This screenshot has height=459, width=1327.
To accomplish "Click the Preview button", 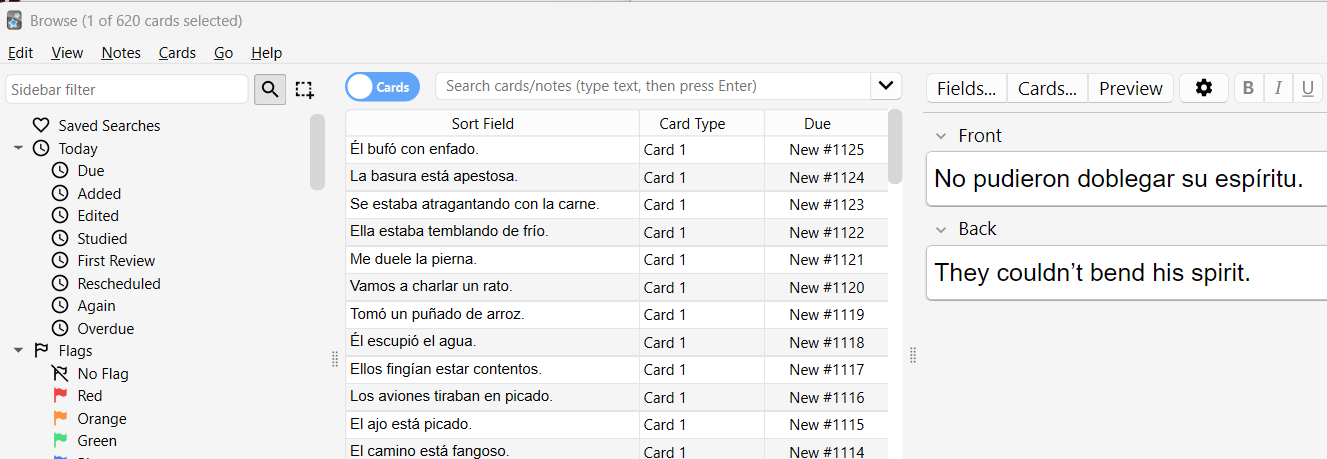I will click(x=1130, y=88).
